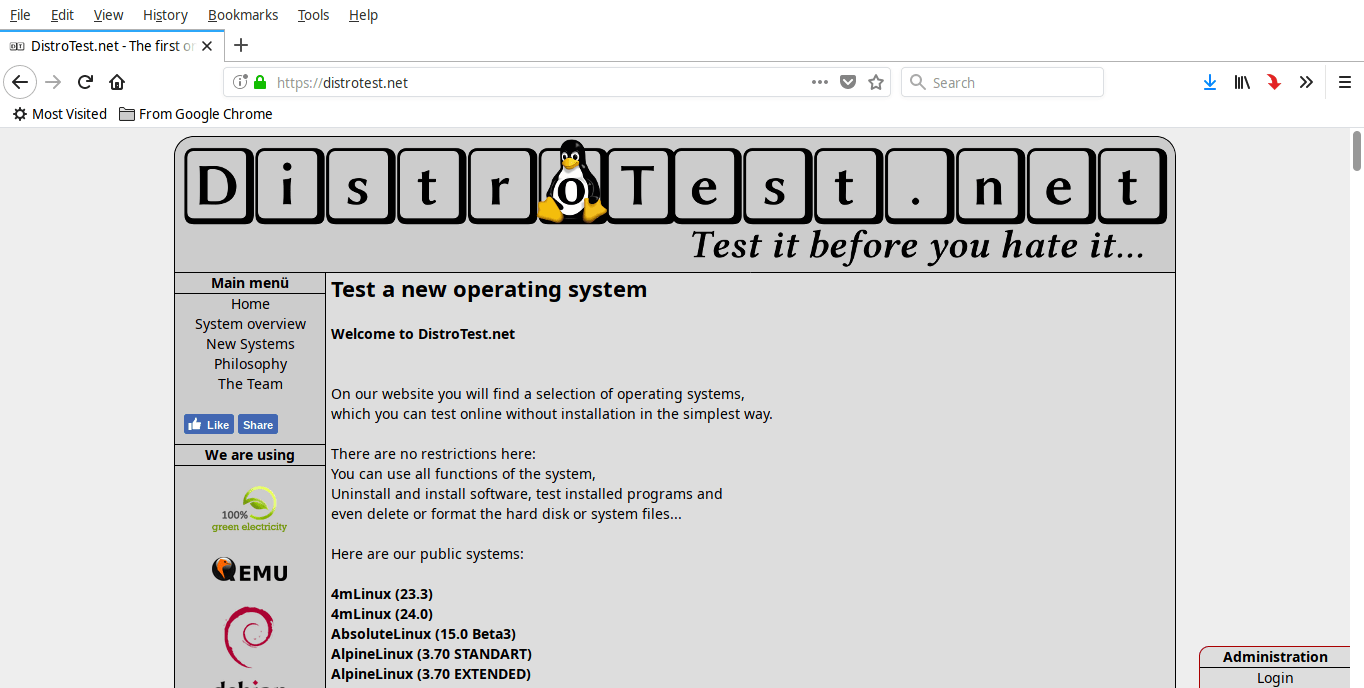1364x688 pixels.
Task: View downloads with the down-arrow icon
Action: pyautogui.click(x=1210, y=82)
